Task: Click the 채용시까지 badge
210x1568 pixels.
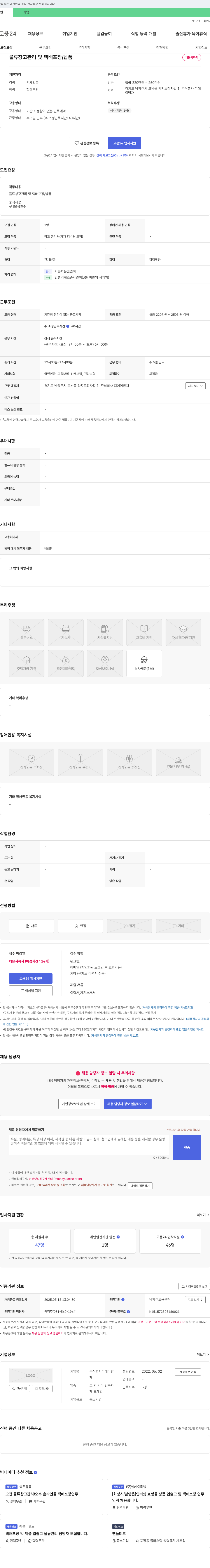Action: pyautogui.click(x=192, y=57)
